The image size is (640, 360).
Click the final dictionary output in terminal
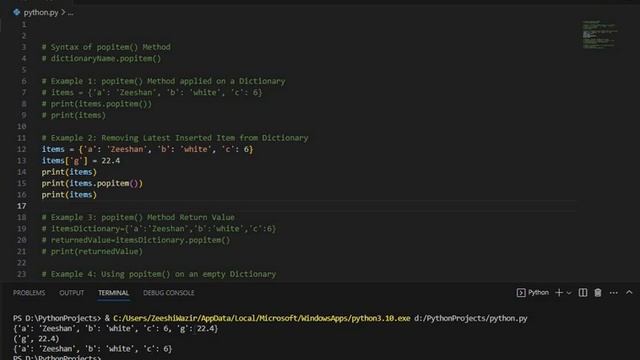92,349
